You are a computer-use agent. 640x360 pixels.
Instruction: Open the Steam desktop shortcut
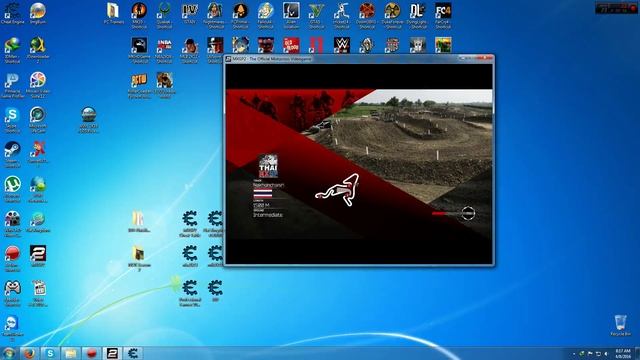coord(12,154)
